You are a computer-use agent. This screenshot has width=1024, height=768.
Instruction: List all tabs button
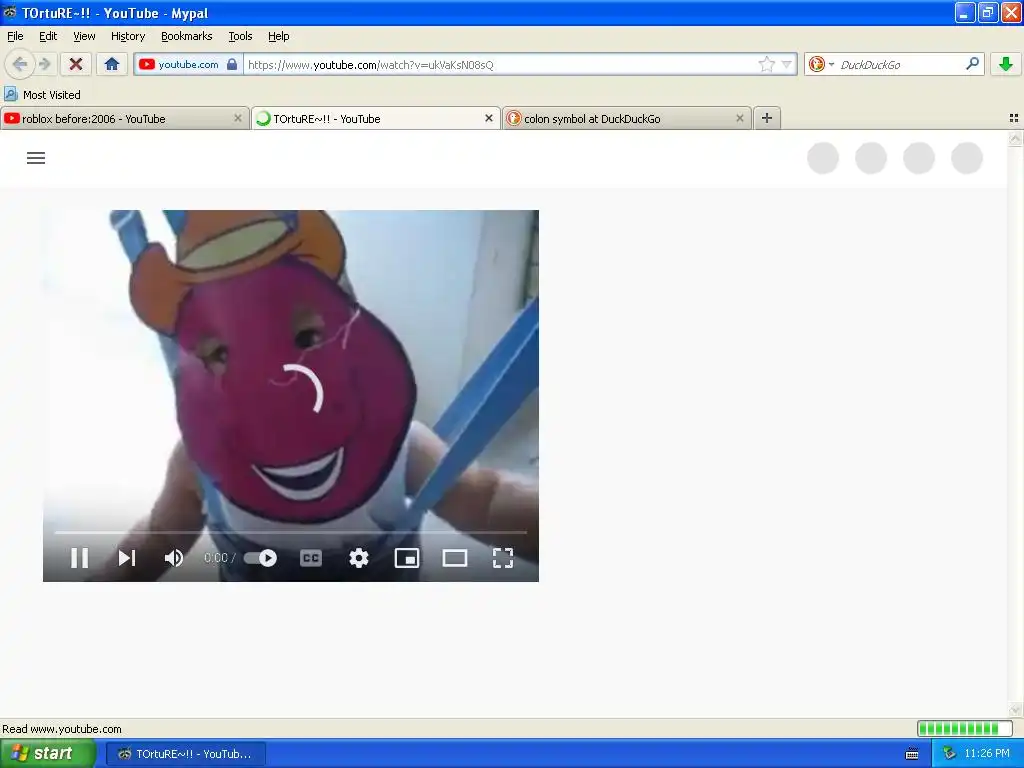(x=1014, y=118)
